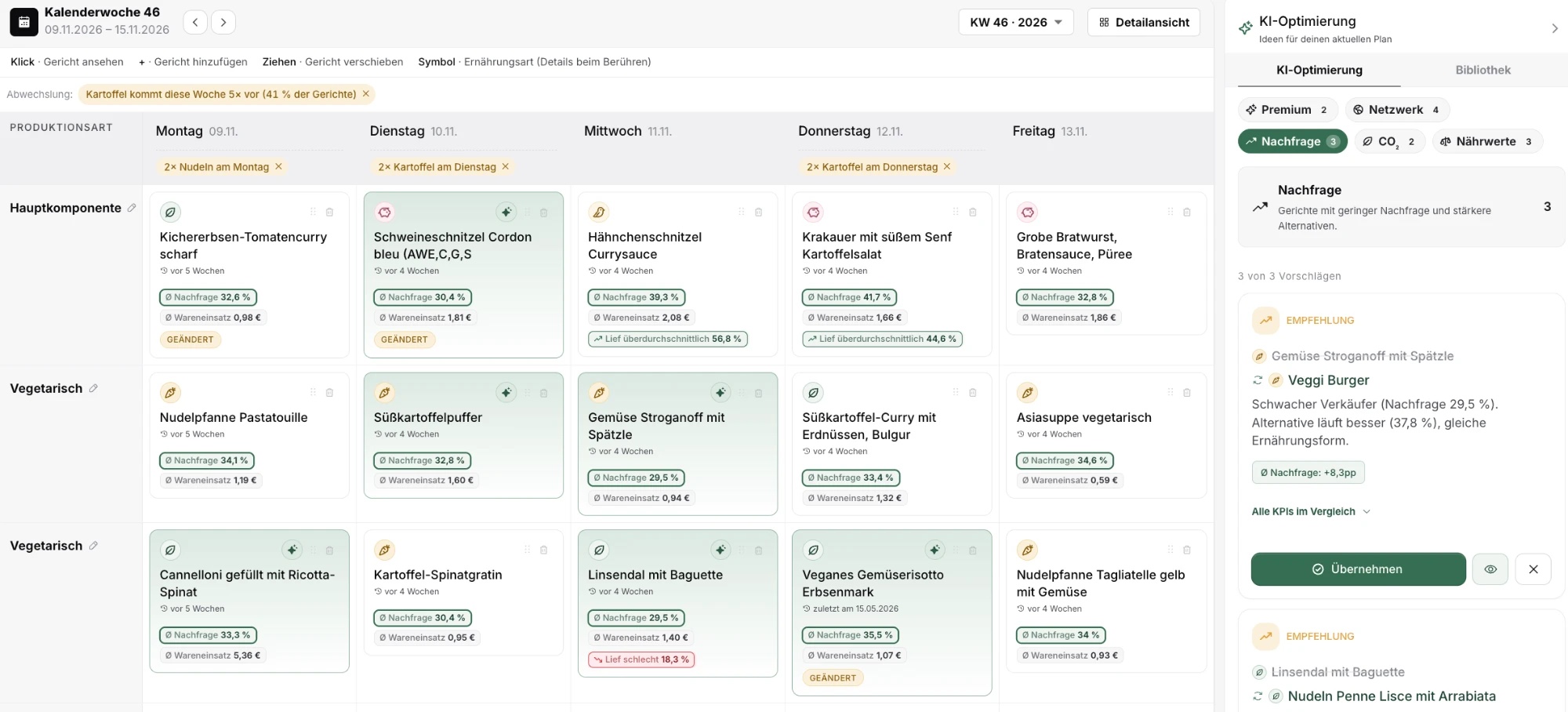Toggle the CO₂ filter chip
1568x712 pixels.
click(1389, 142)
